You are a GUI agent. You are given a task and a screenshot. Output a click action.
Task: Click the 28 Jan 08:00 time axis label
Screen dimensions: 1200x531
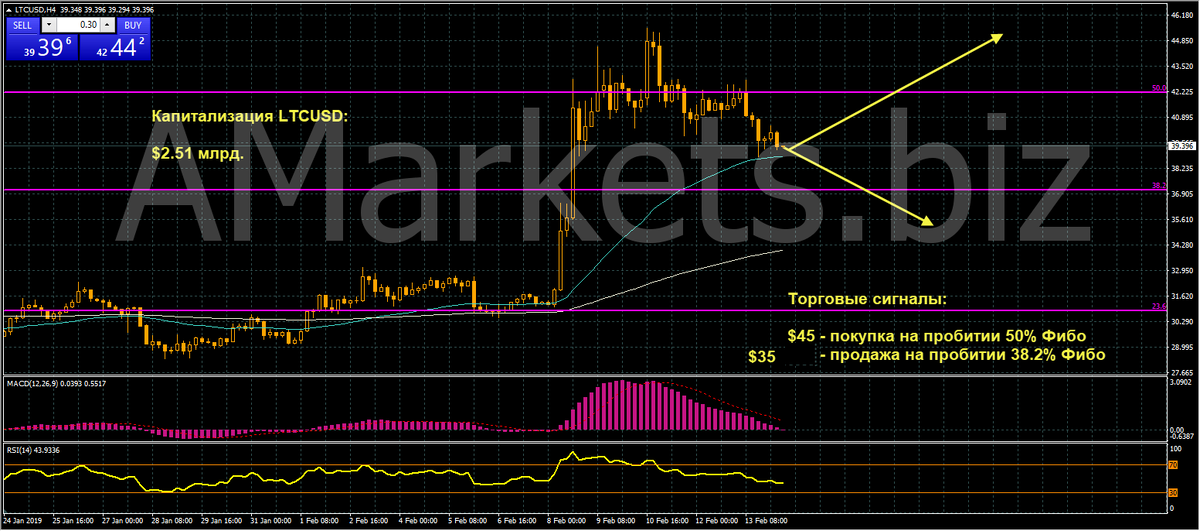pyautogui.click(x=174, y=521)
